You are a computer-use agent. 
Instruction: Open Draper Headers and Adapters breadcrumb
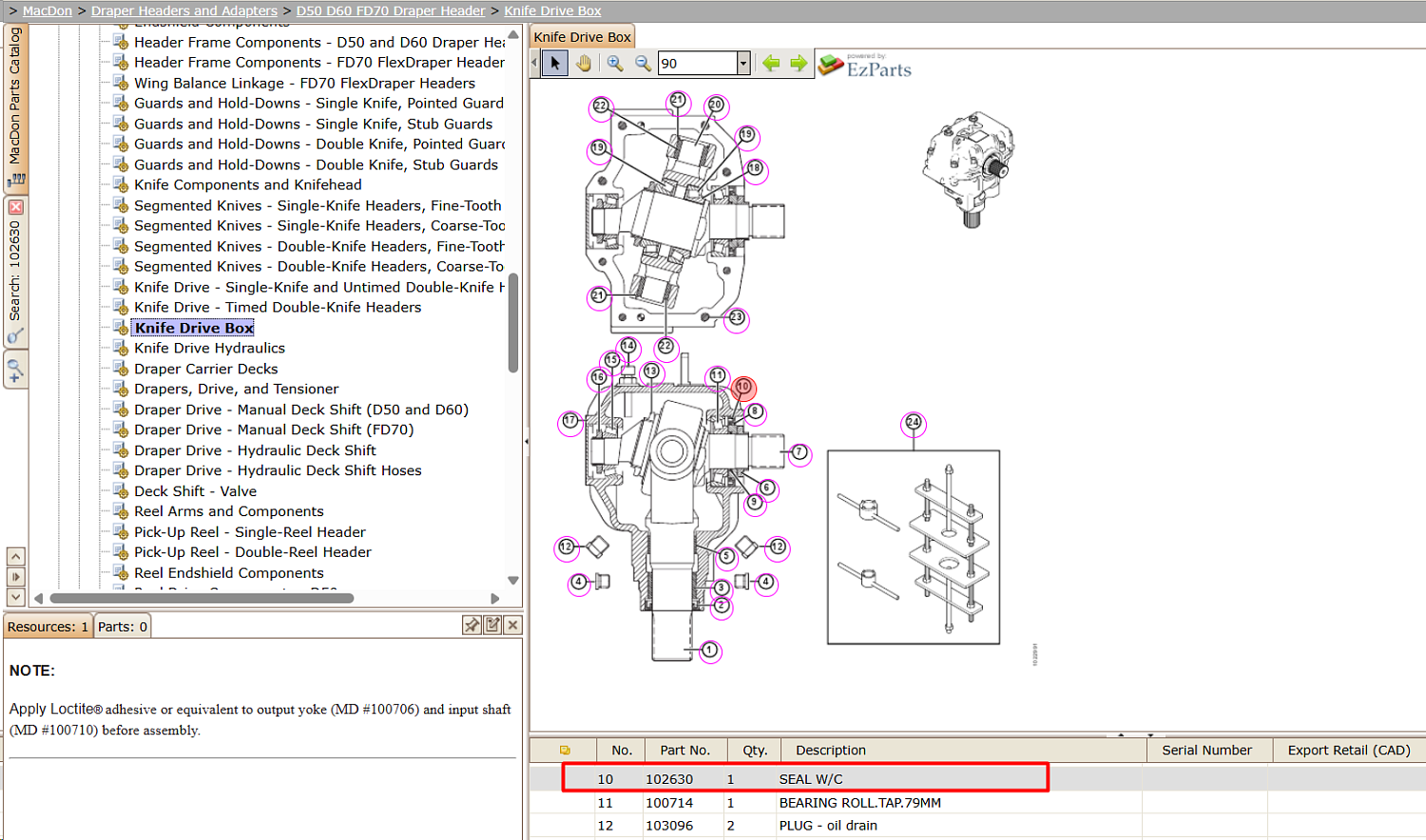[x=184, y=10]
